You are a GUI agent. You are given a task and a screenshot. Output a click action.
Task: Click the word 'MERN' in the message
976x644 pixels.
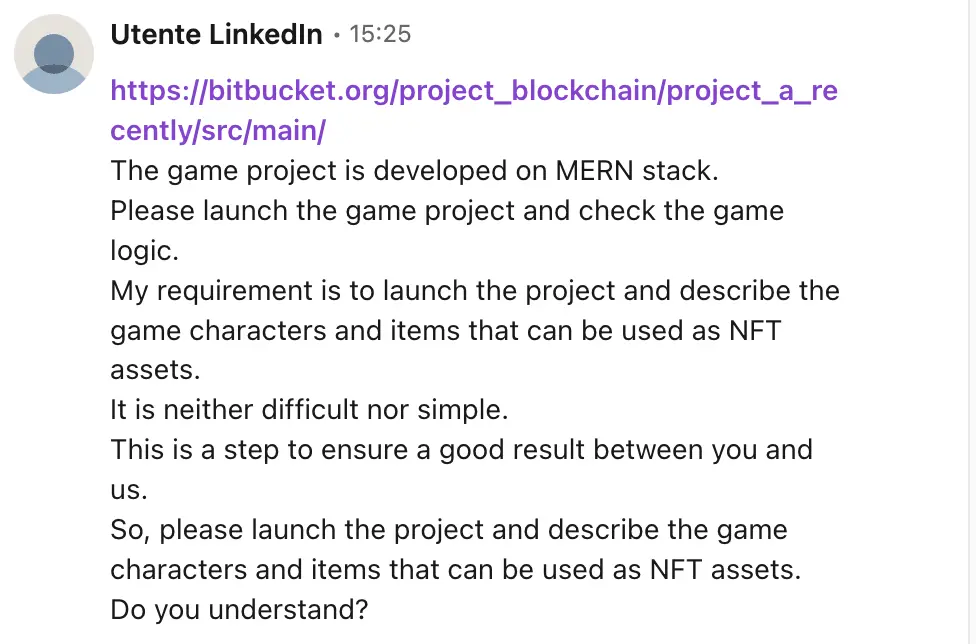pyautogui.click(x=594, y=170)
